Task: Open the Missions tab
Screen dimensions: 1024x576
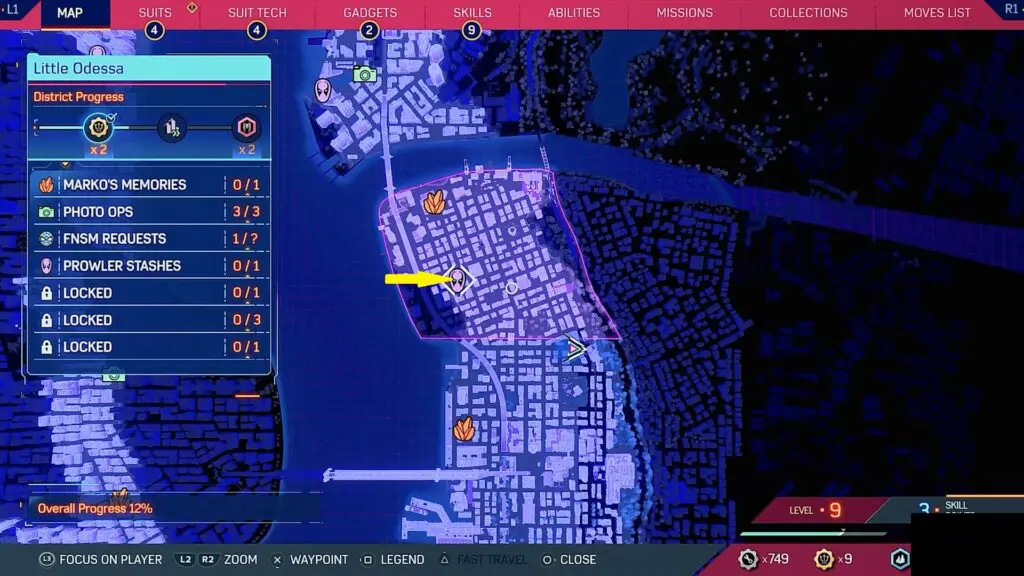Action: 684,13
